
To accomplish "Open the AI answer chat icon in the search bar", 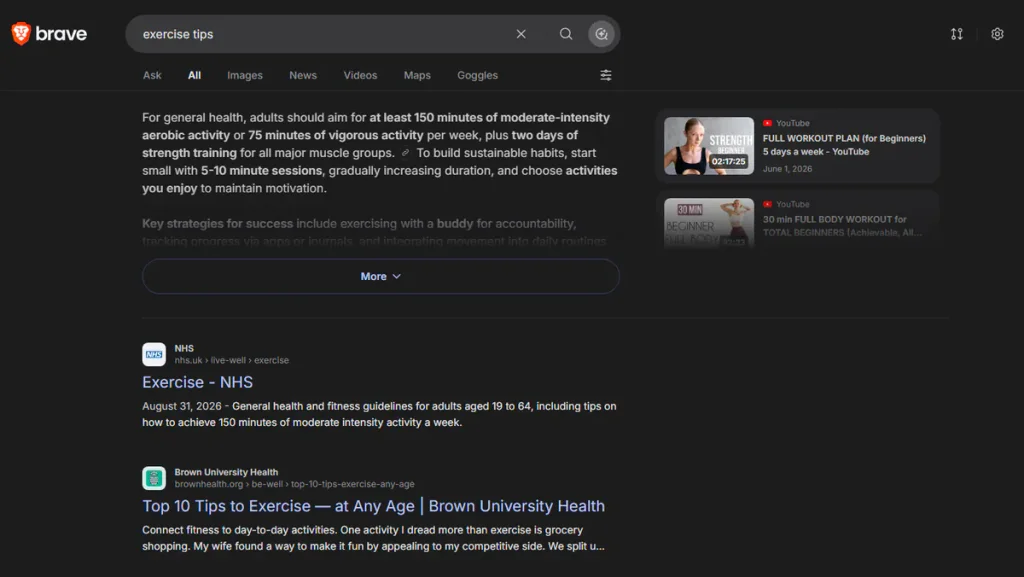I will 601,34.
